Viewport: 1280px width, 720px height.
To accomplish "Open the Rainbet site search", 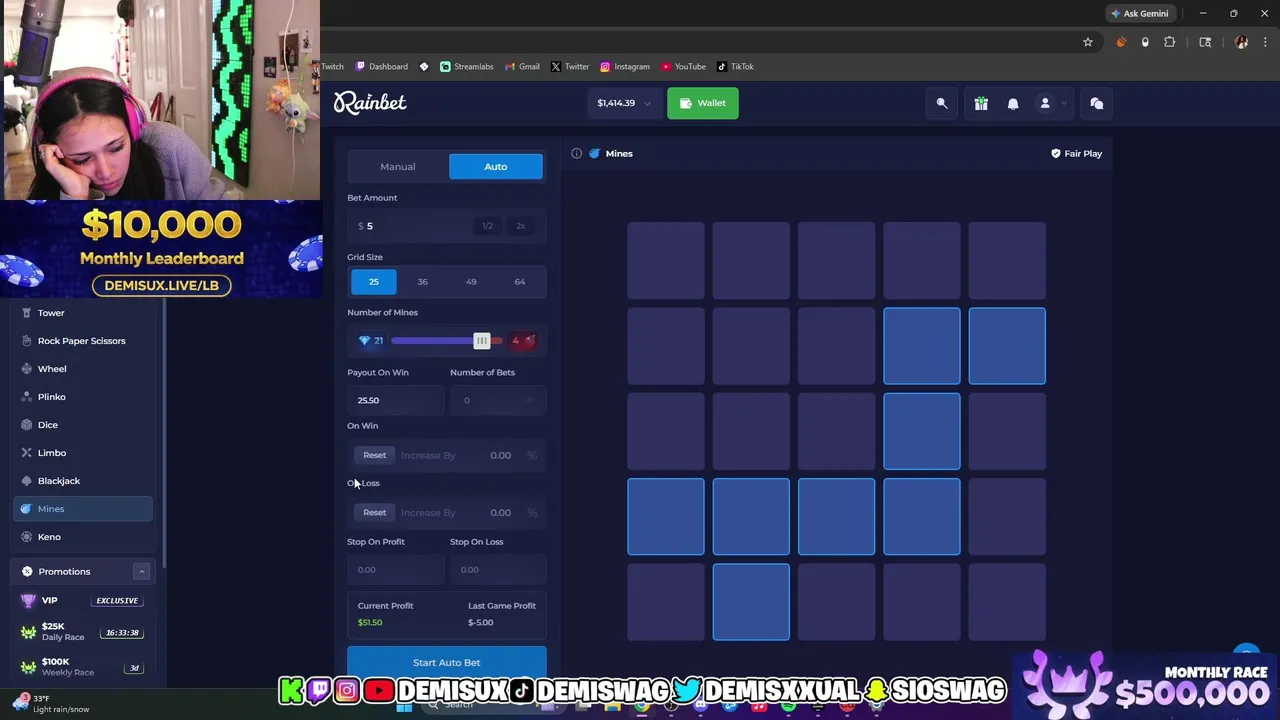I will pyautogui.click(x=942, y=103).
